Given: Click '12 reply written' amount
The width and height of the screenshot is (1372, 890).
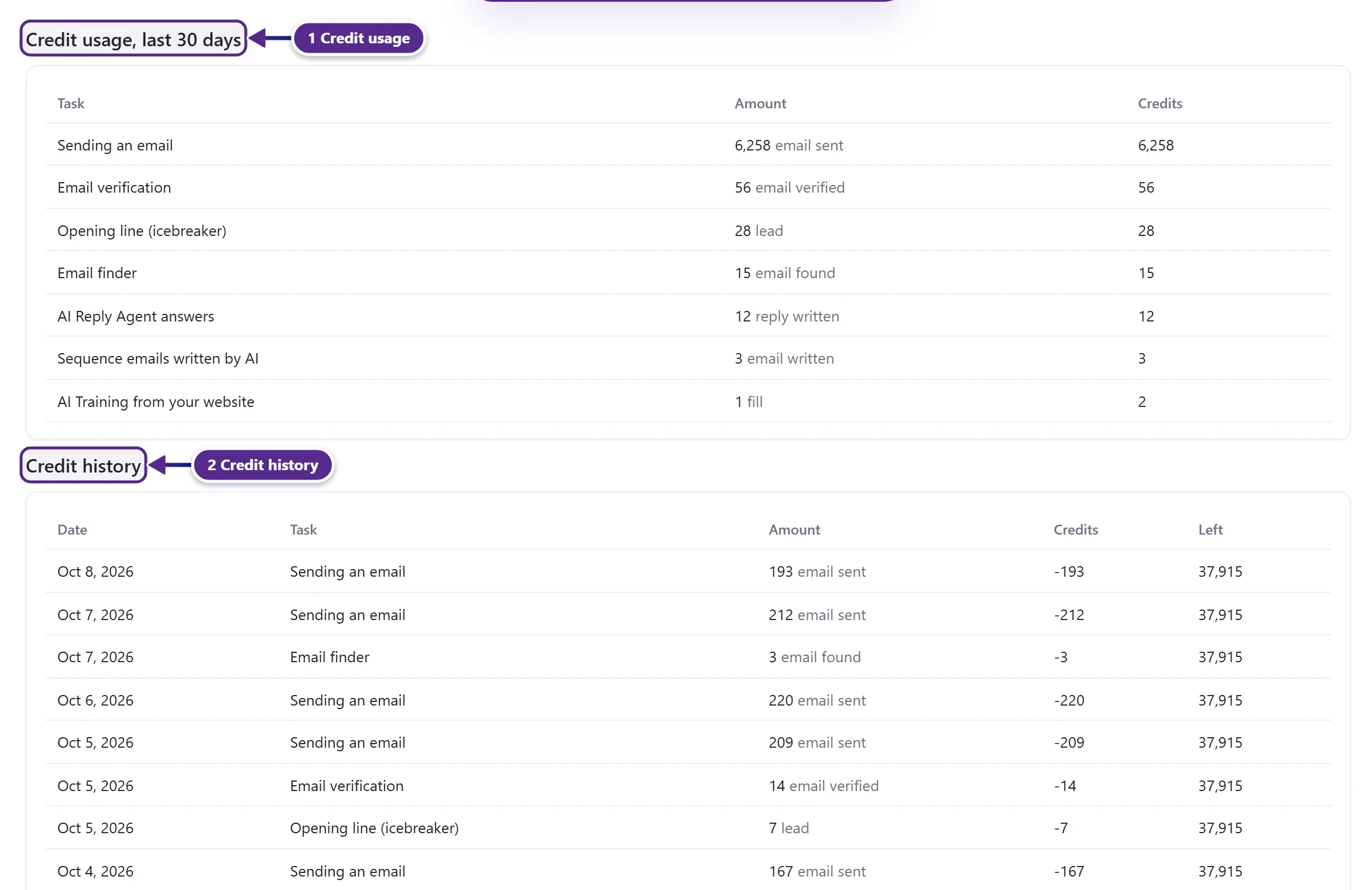Looking at the screenshot, I should coord(787,316).
